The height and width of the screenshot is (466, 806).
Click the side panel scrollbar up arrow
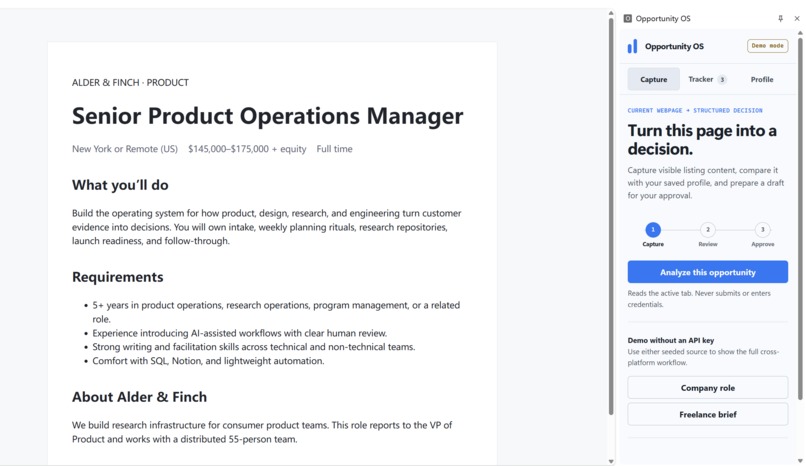point(800,32)
